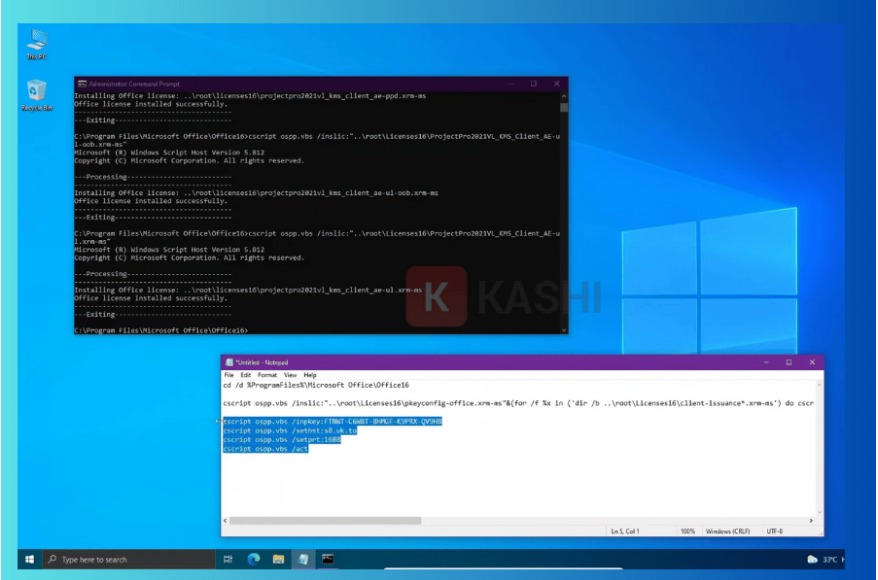
Task: Click the Windows Start button
Action: coord(29,559)
